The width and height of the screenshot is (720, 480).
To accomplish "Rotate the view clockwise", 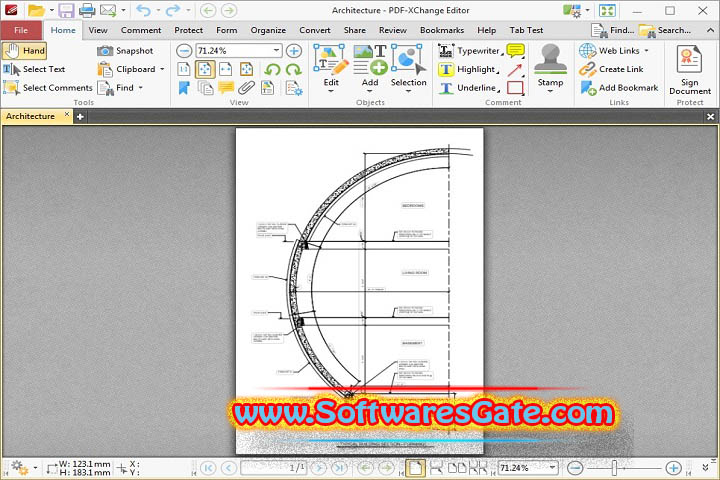I will pyautogui.click(x=293, y=70).
